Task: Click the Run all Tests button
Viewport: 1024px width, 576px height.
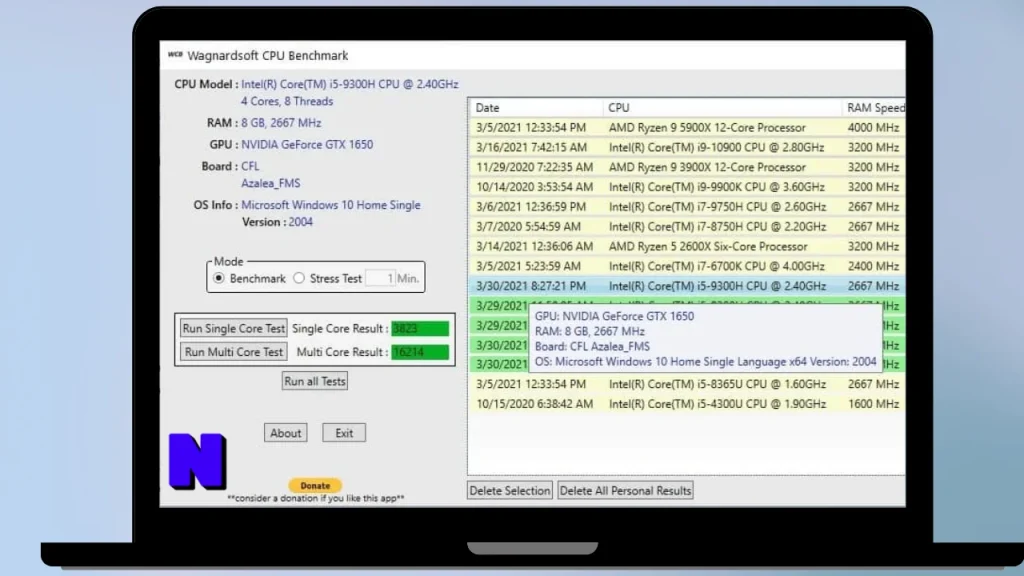Action: [x=315, y=381]
